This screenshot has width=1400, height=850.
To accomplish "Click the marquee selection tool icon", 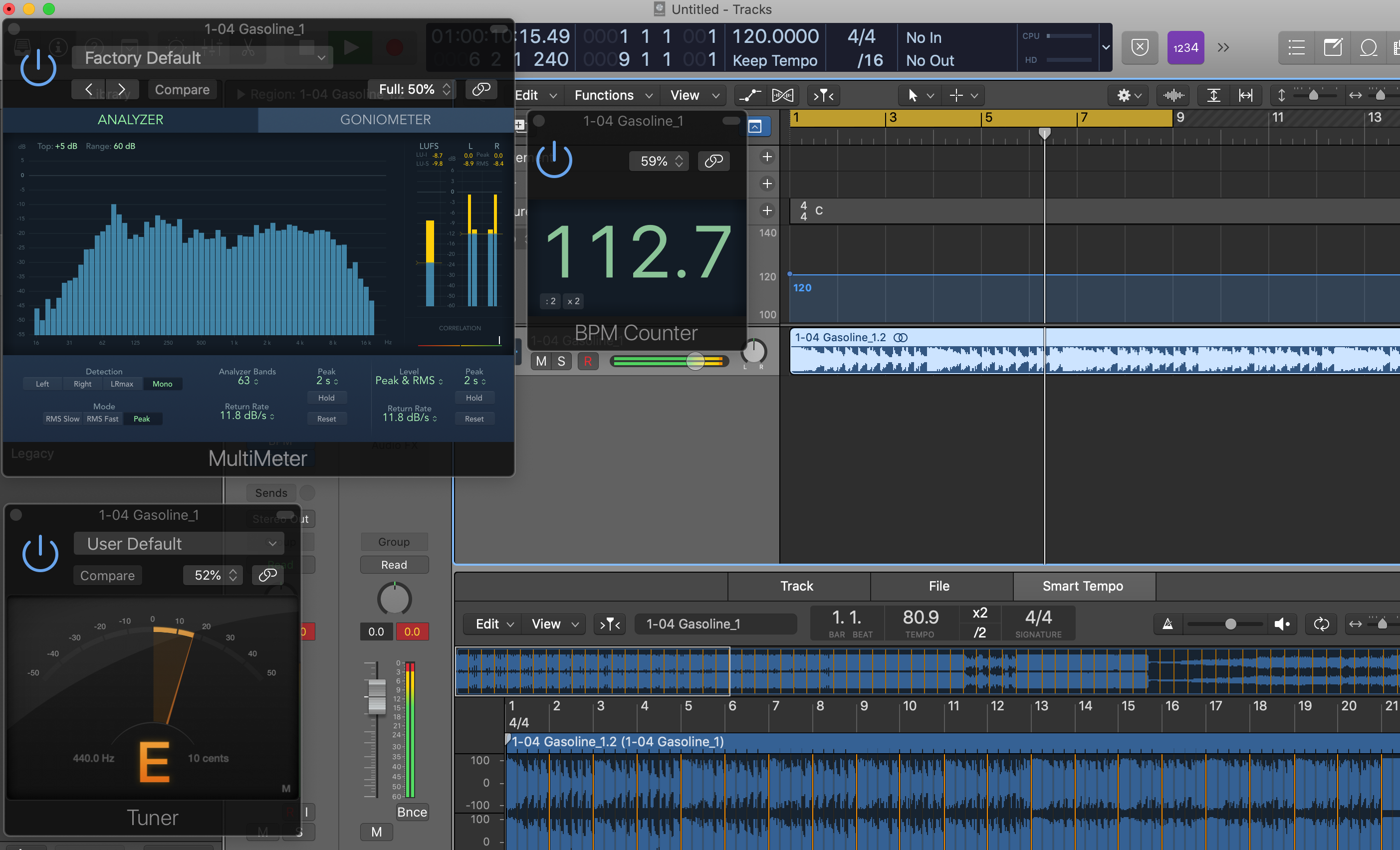I will click(956, 94).
